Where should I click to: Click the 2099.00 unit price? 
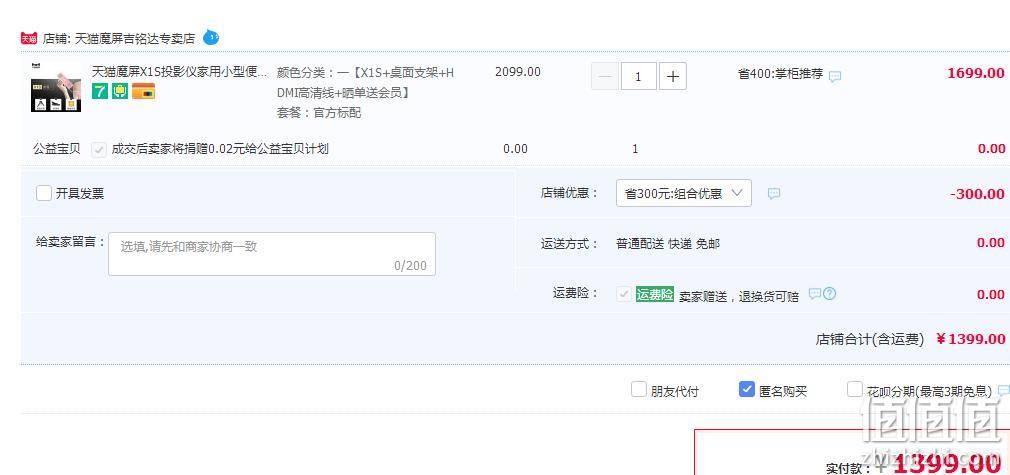tap(517, 72)
